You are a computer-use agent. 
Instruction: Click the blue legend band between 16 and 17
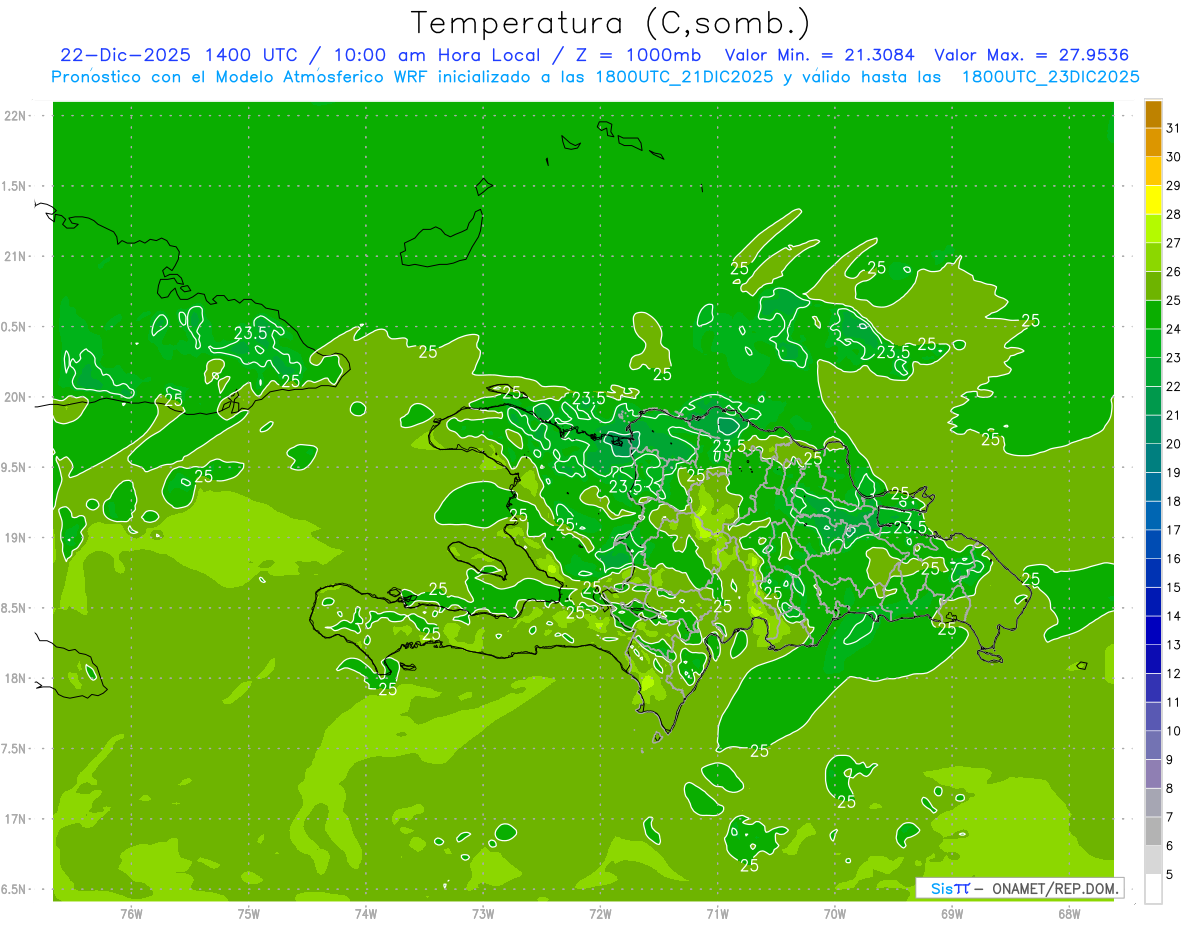point(1153,545)
